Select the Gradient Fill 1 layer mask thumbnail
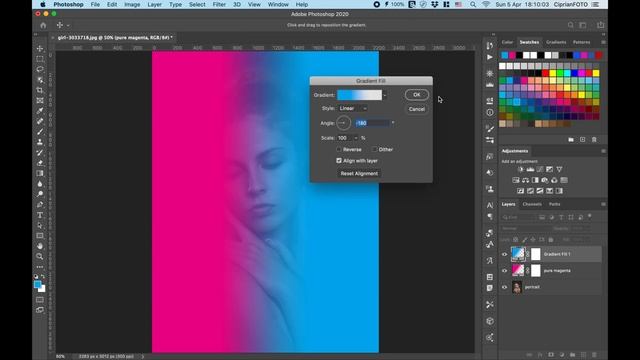The image size is (640, 360). [x=536, y=254]
